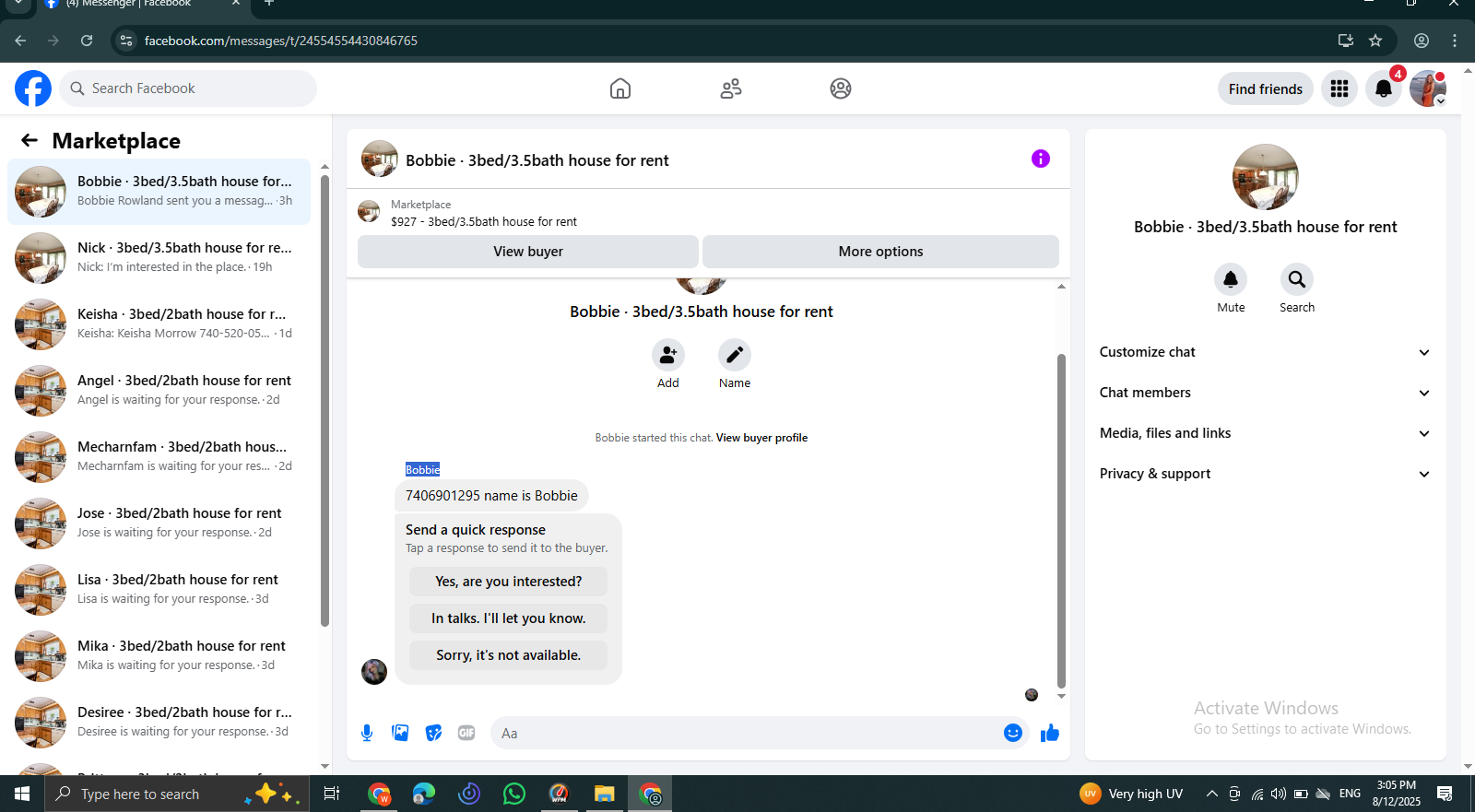
Task: Click the listing thumbnail in chat header
Action: pos(380,159)
